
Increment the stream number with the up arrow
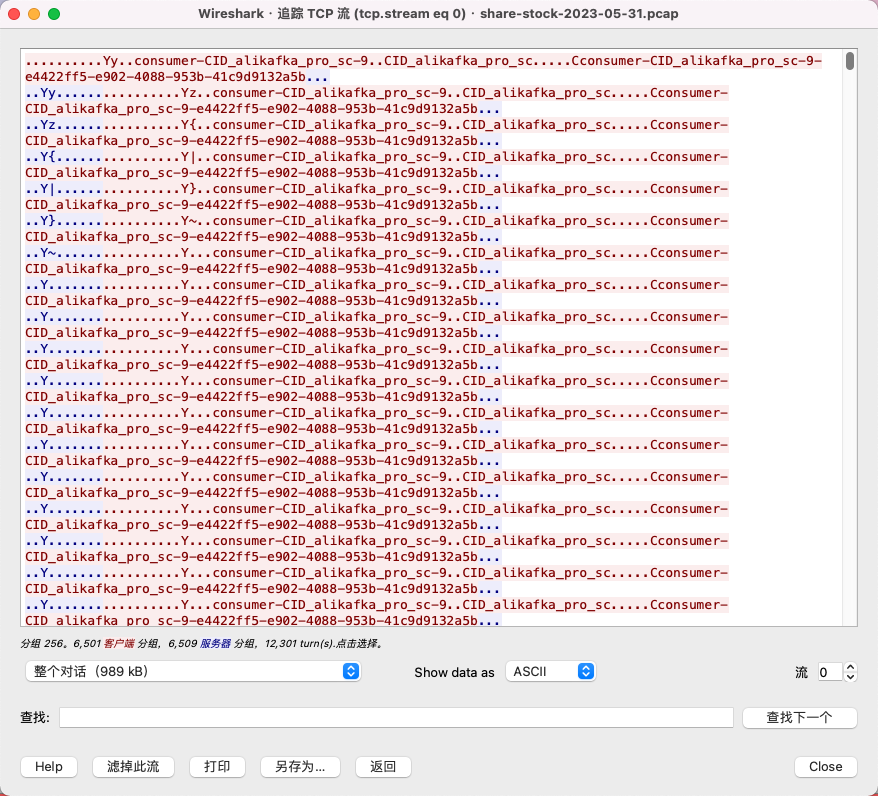coord(850,667)
